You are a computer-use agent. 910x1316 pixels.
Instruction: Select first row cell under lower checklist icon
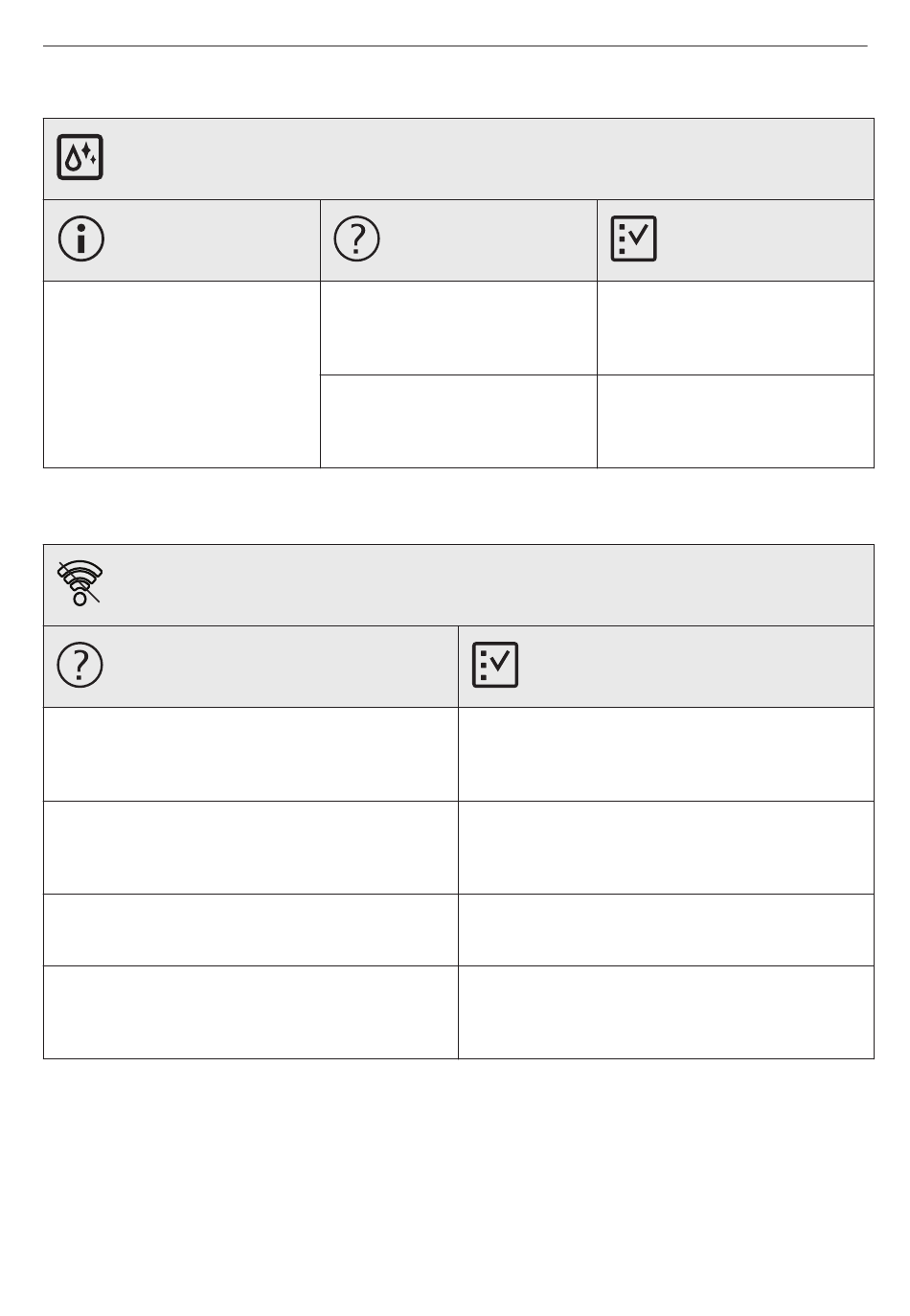point(666,754)
